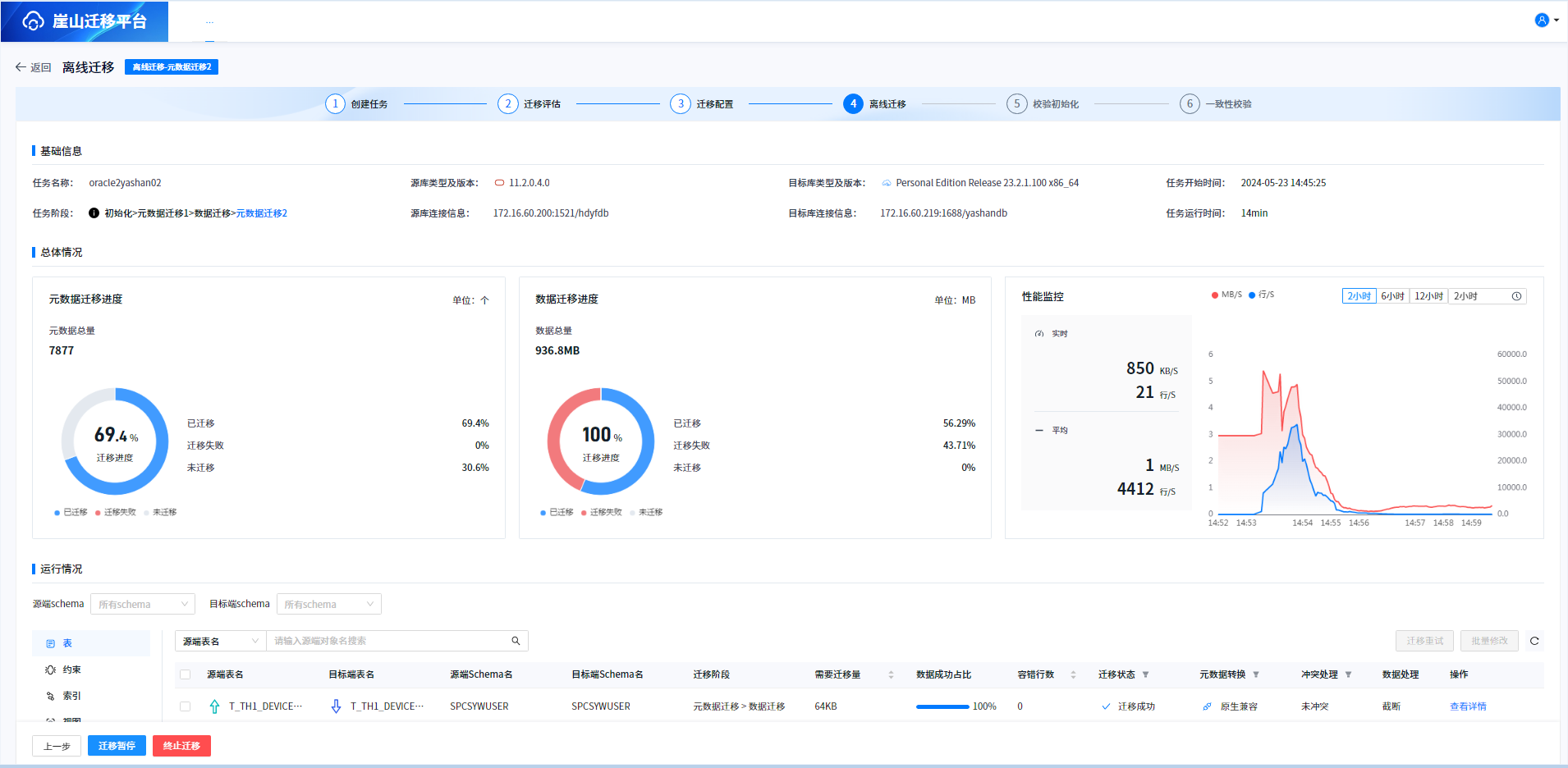1568x768 pixels.
Task: Toggle 未迁移 legend in metadata chart
Action: click(160, 512)
